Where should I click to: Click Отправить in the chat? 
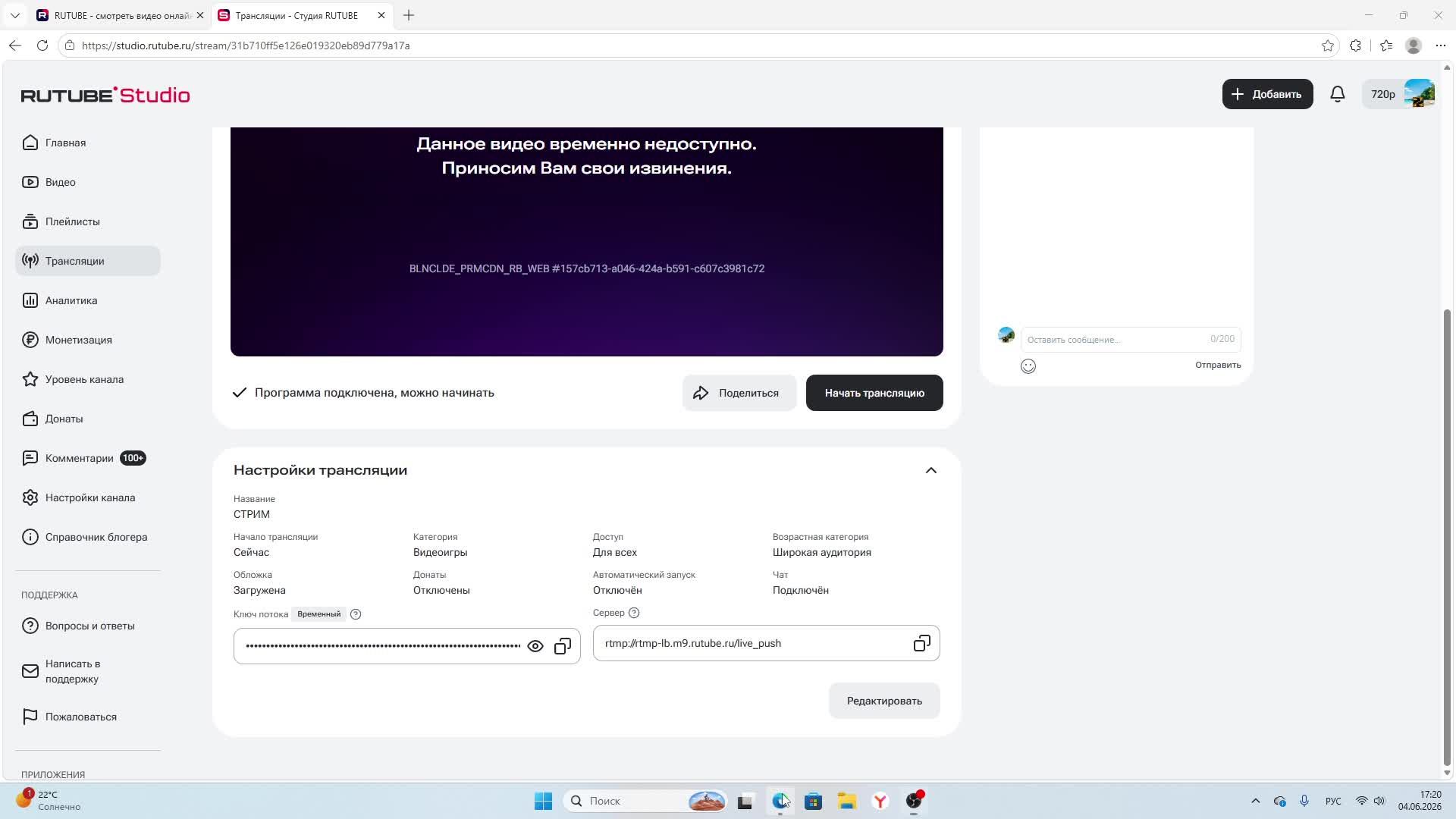[x=1218, y=365]
